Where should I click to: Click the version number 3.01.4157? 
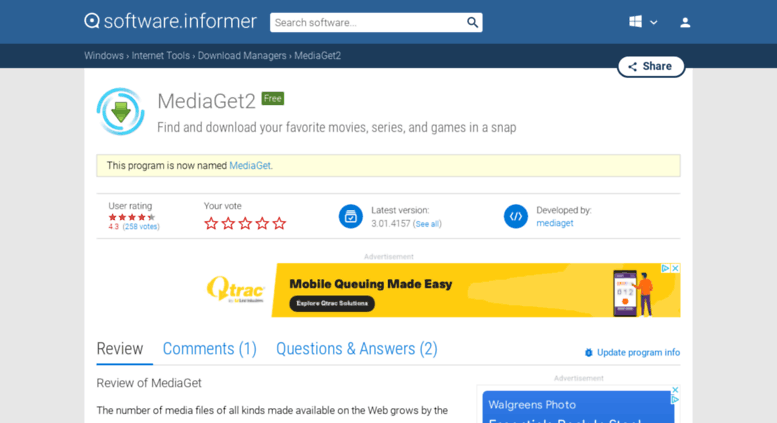391,223
